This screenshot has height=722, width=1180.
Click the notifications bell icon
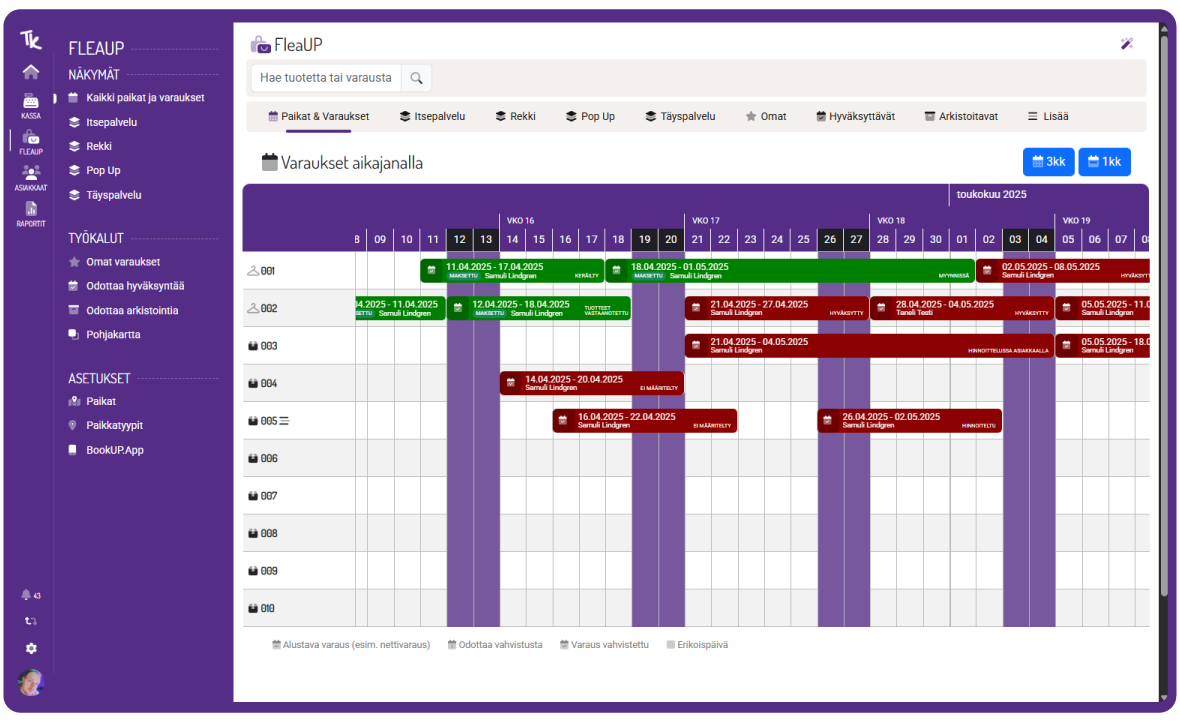27,595
